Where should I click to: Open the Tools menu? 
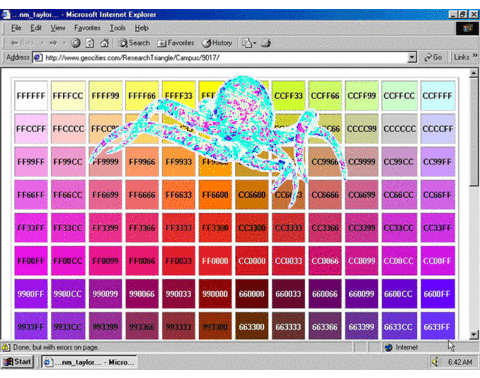point(118,28)
